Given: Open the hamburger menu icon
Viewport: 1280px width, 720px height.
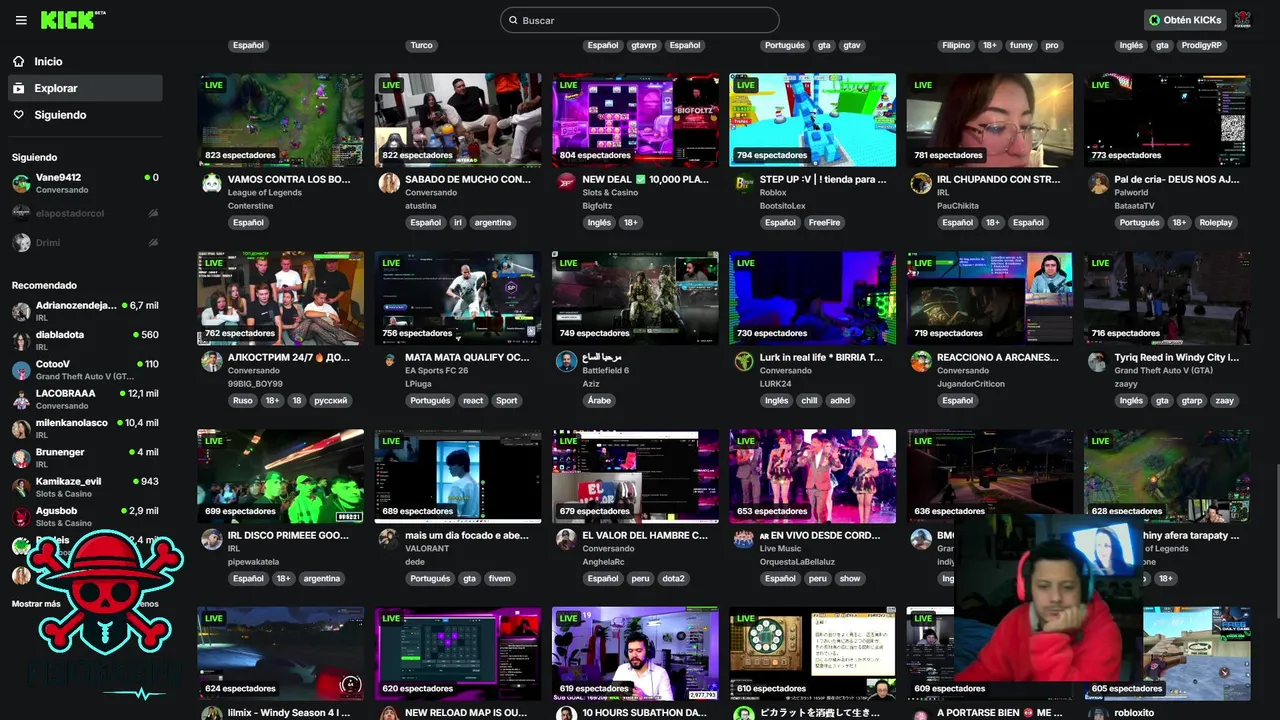Looking at the screenshot, I should click(x=21, y=20).
